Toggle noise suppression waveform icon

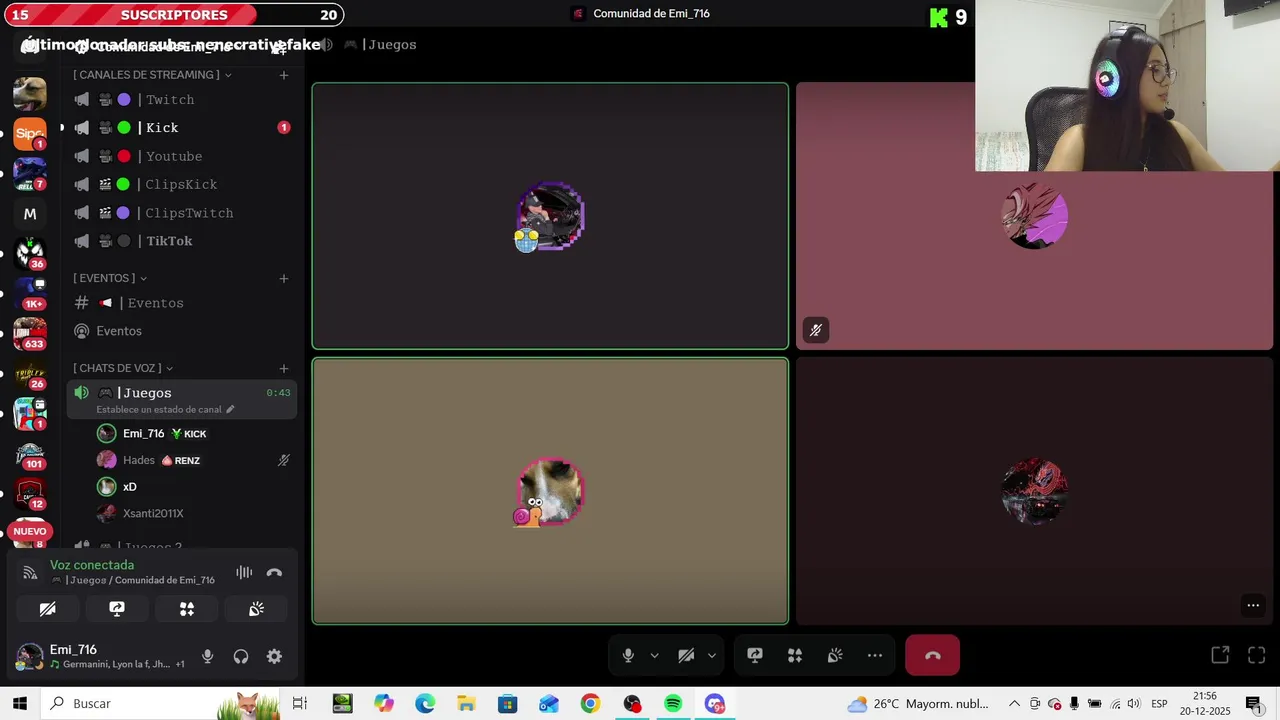(x=244, y=572)
